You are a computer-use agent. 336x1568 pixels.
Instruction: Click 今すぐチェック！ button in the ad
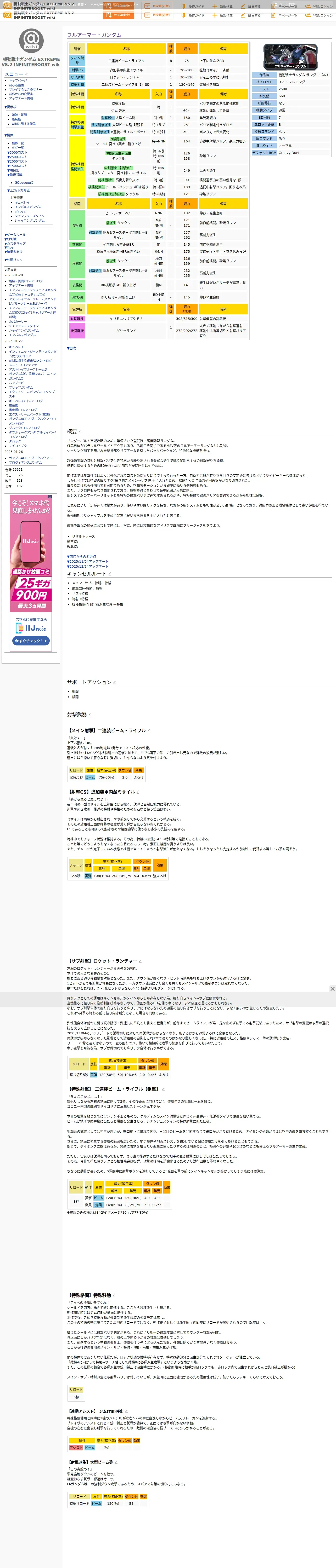31,641
